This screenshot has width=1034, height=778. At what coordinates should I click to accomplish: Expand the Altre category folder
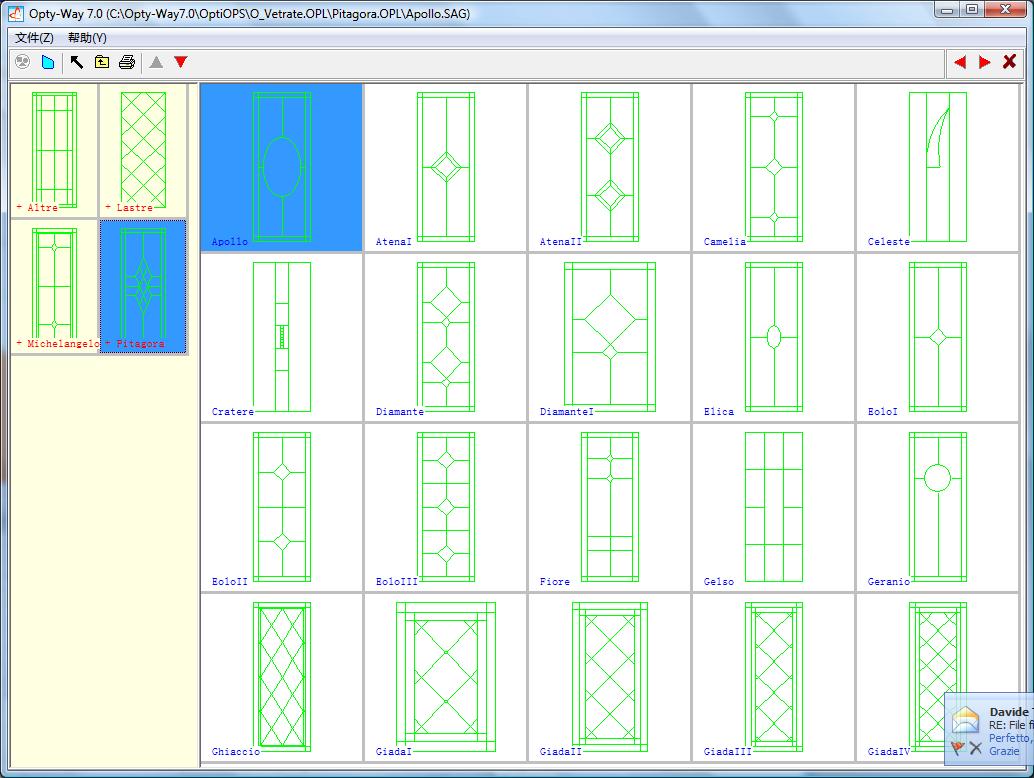point(55,150)
